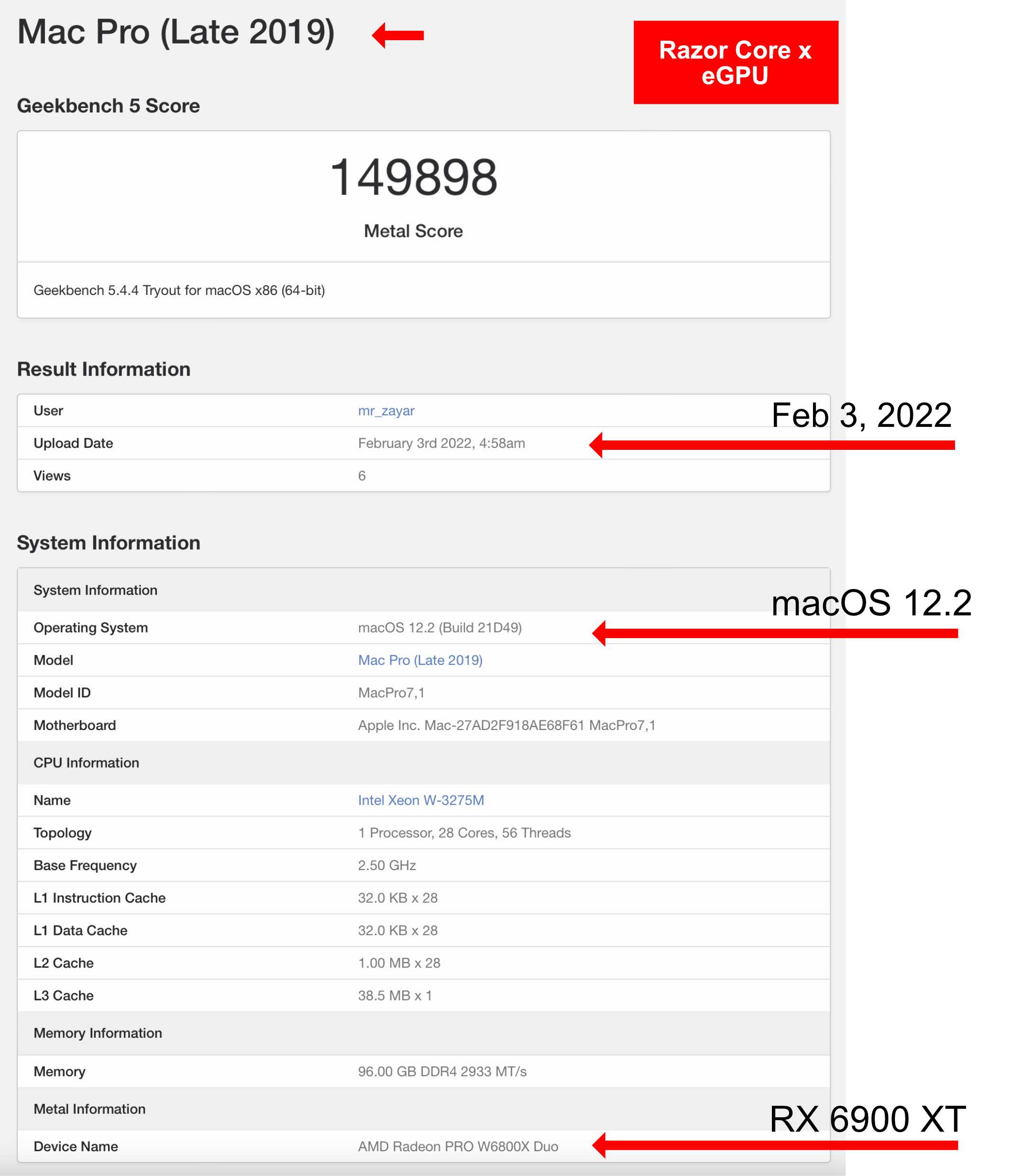Click the red arrow pointing at Upload Date
Screen dimensions: 1033x1176
click(x=771, y=445)
